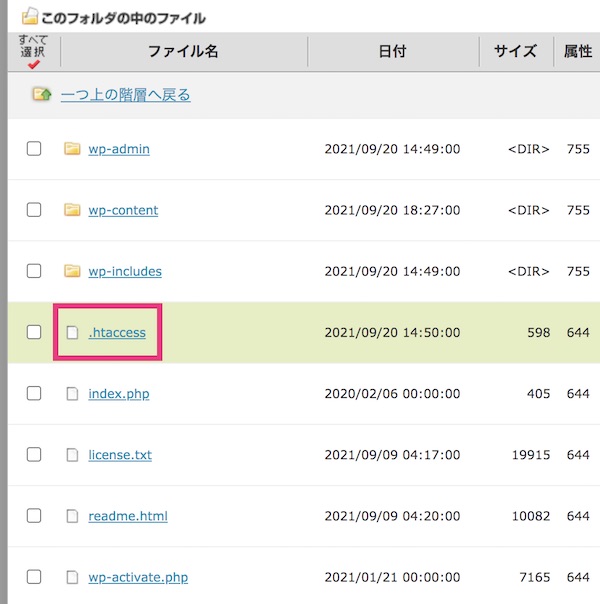Open the wp-content folder link
The width and height of the screenshot is (600, 604).
123,210
